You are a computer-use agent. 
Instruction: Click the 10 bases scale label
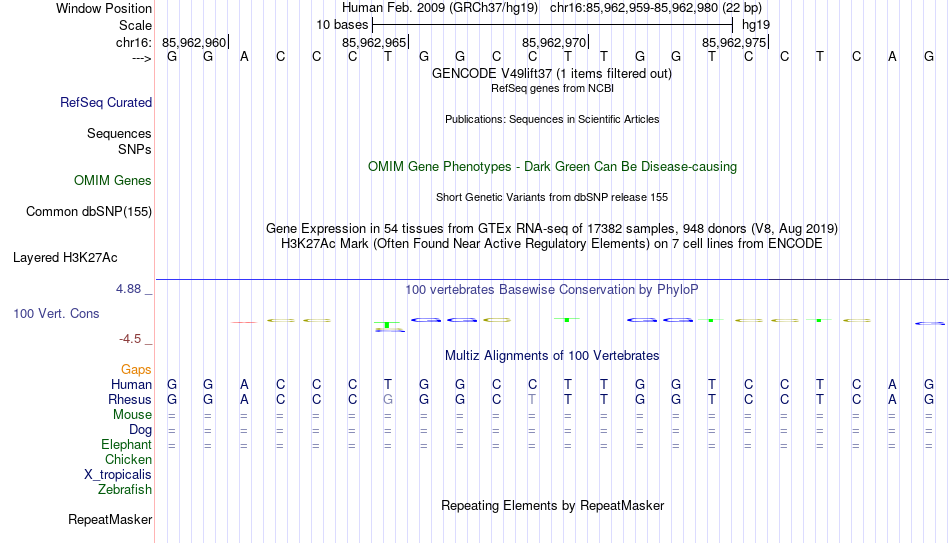point(342,25)
